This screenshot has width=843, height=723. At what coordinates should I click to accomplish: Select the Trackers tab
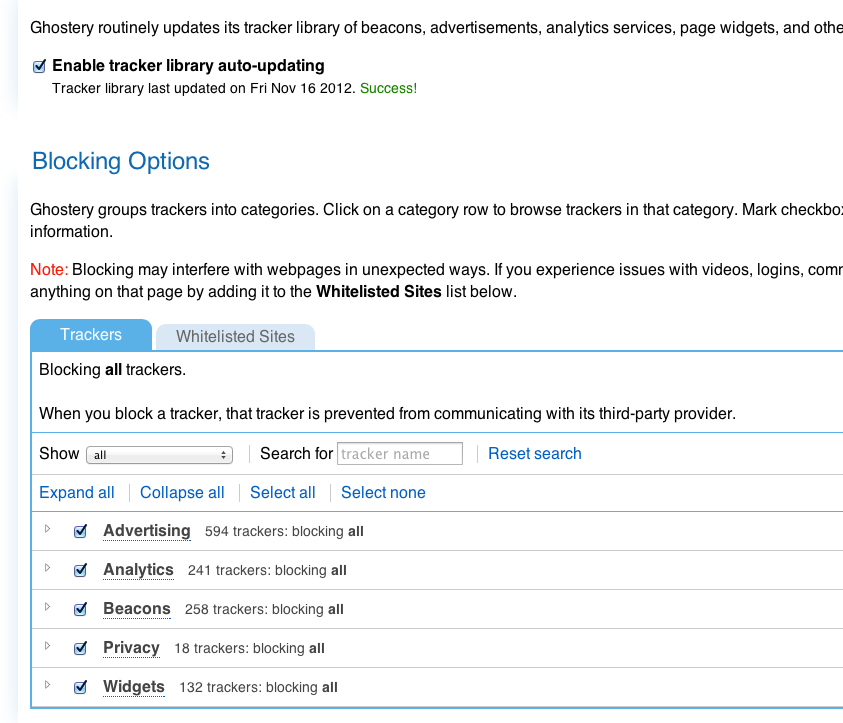click(91, 335)
